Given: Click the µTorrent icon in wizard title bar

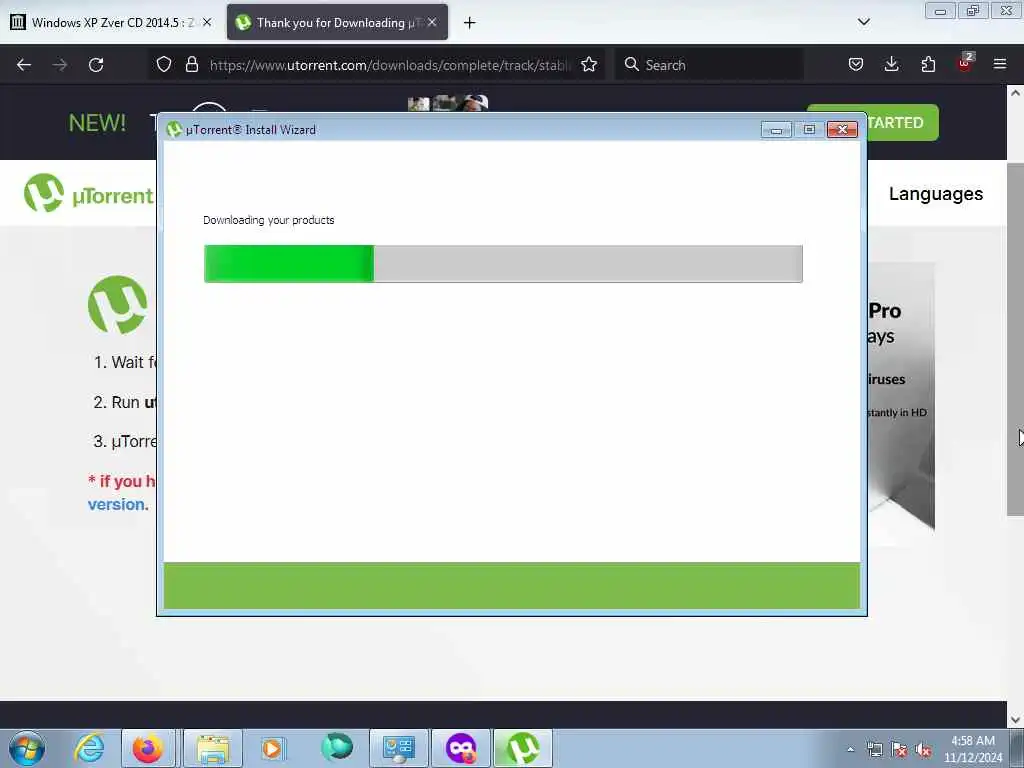Looking at the screenshot, I should (174, 129).
